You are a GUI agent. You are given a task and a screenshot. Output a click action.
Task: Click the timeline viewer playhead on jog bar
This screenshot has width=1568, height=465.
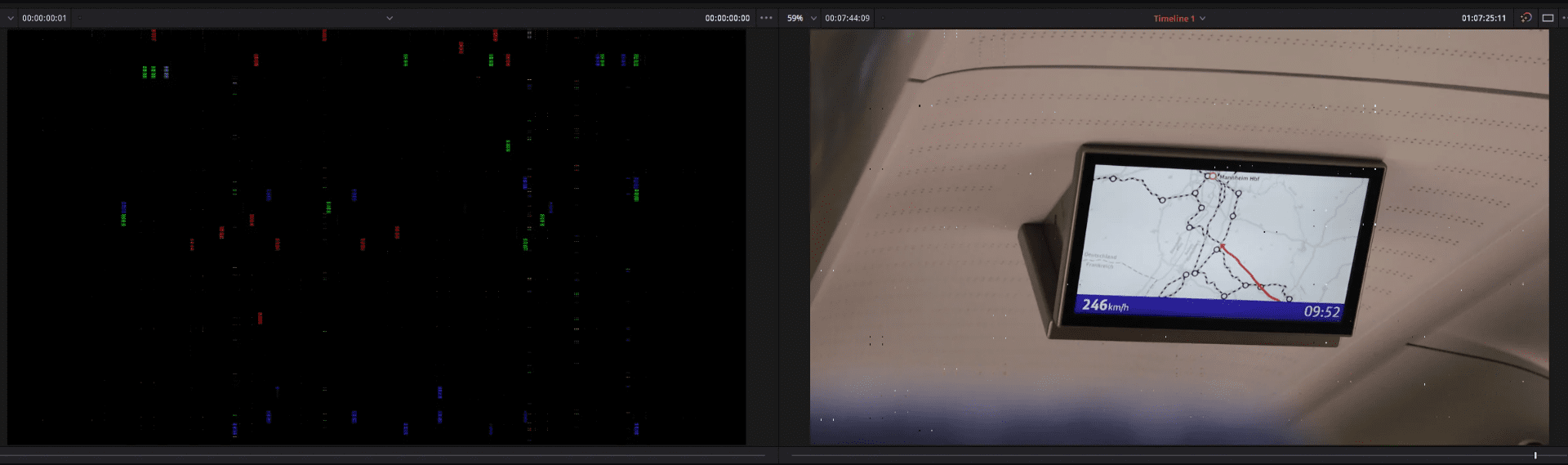coord(1535,455)
